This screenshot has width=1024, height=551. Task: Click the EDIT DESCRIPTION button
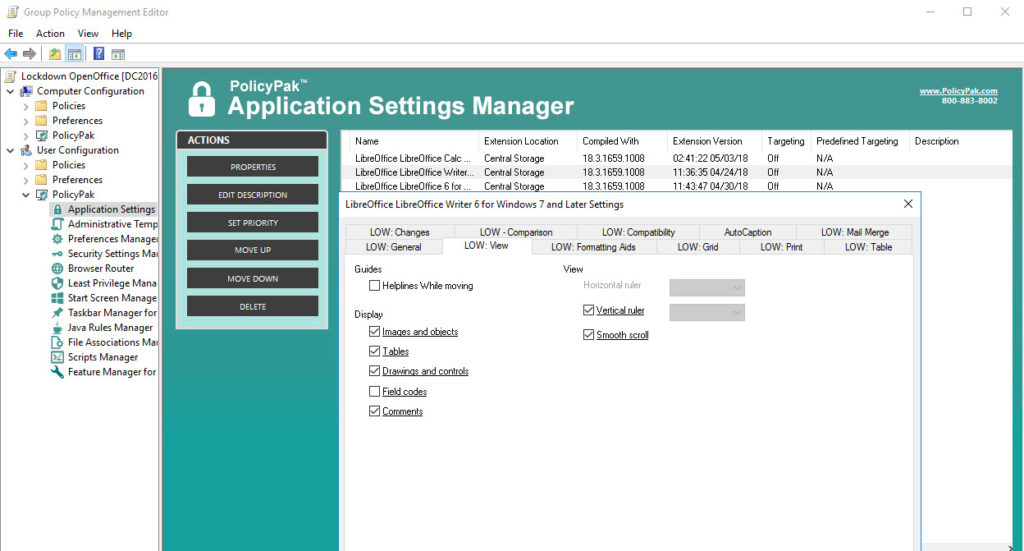(x=253, y=195)
